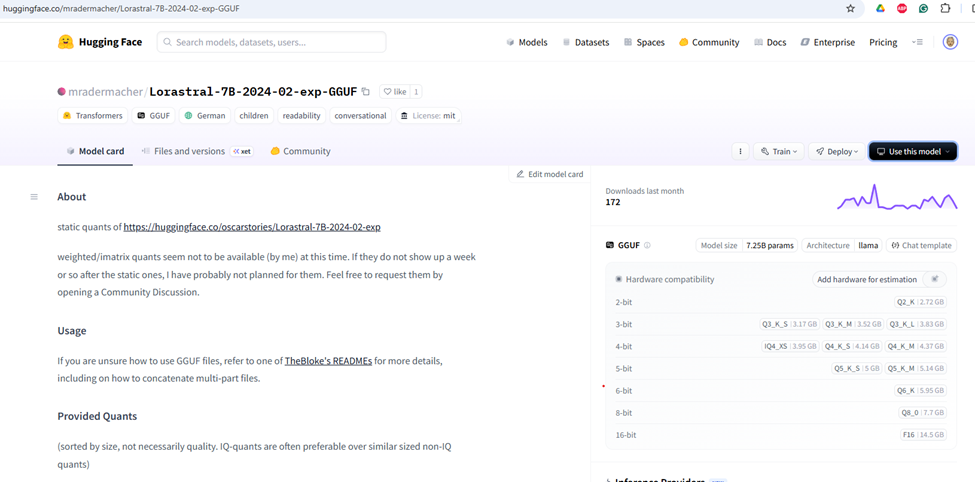Screen dimensions: 975x482
Task: Open browser extensions puzzle icon
Action: [x=945, y=9]
